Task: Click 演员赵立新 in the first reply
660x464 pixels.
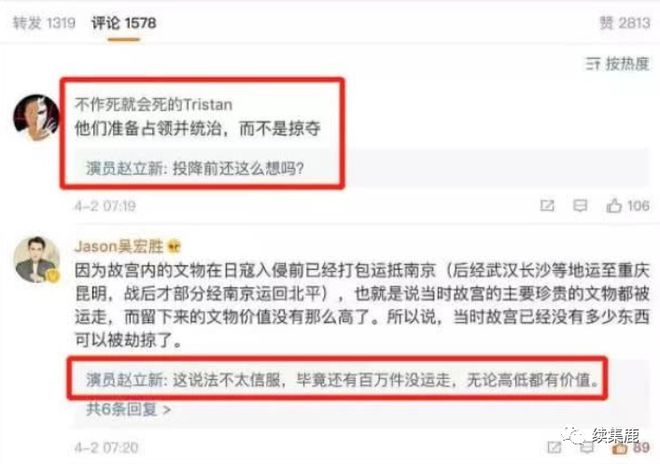Action: 124,168
